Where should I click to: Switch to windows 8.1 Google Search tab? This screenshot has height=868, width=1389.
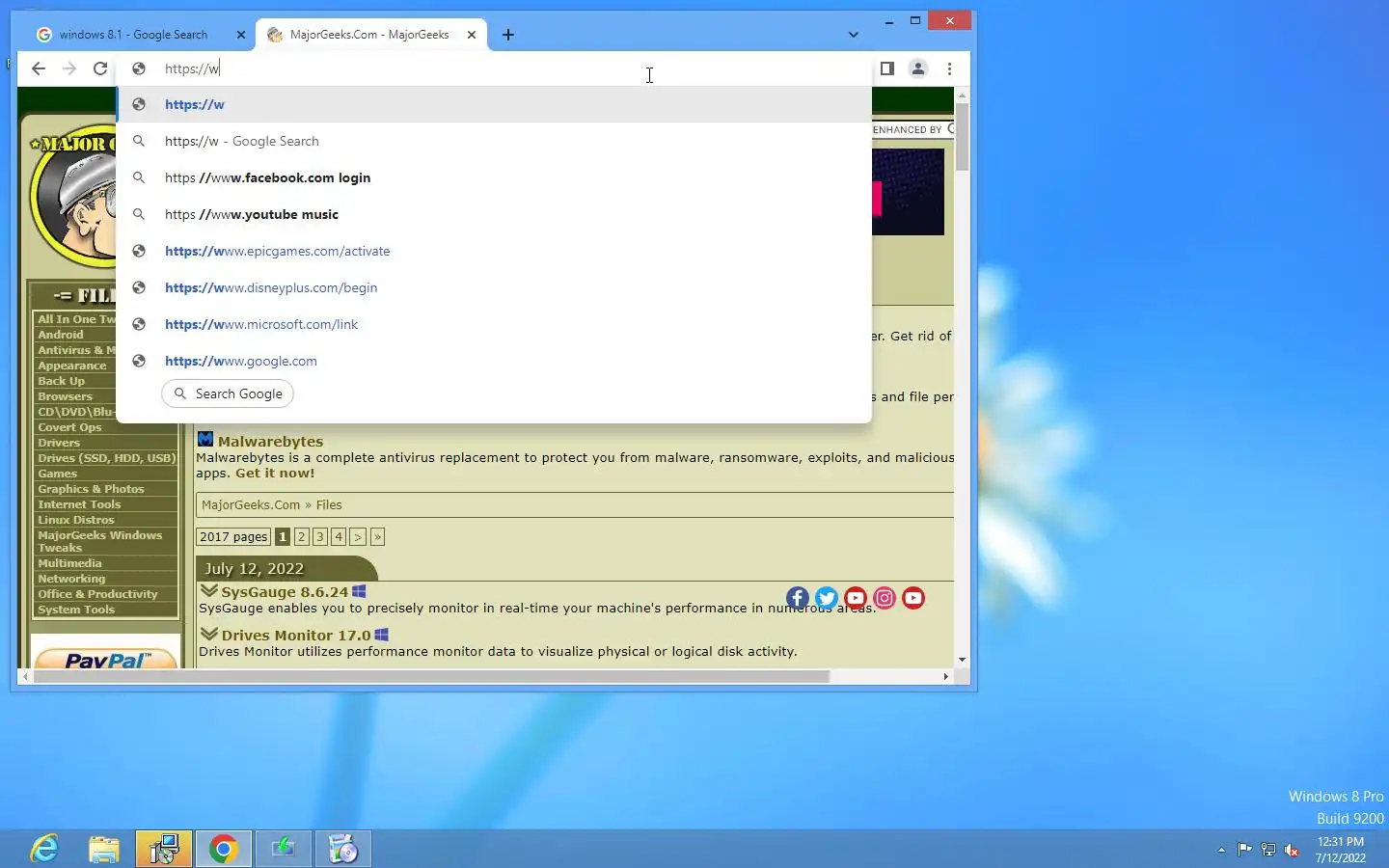[132, 35]
